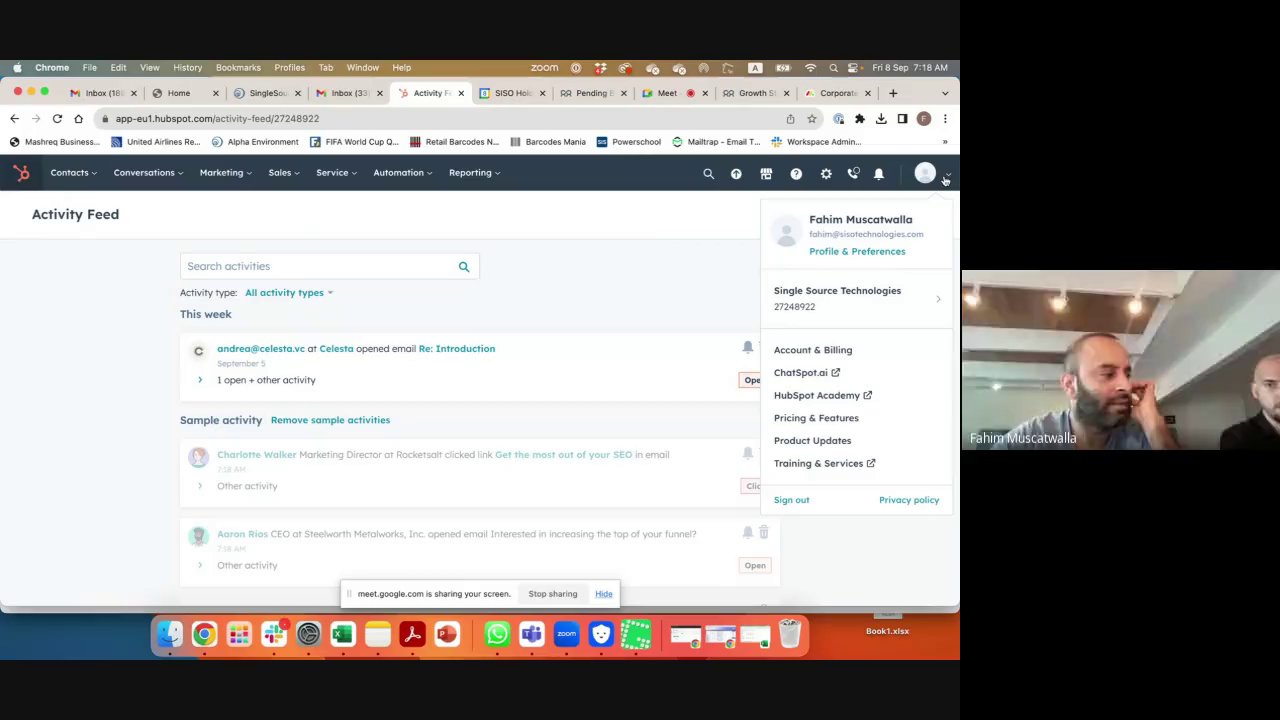Expand the Sales navigation dropdown
1280x720 pixels.
point(284,172)
